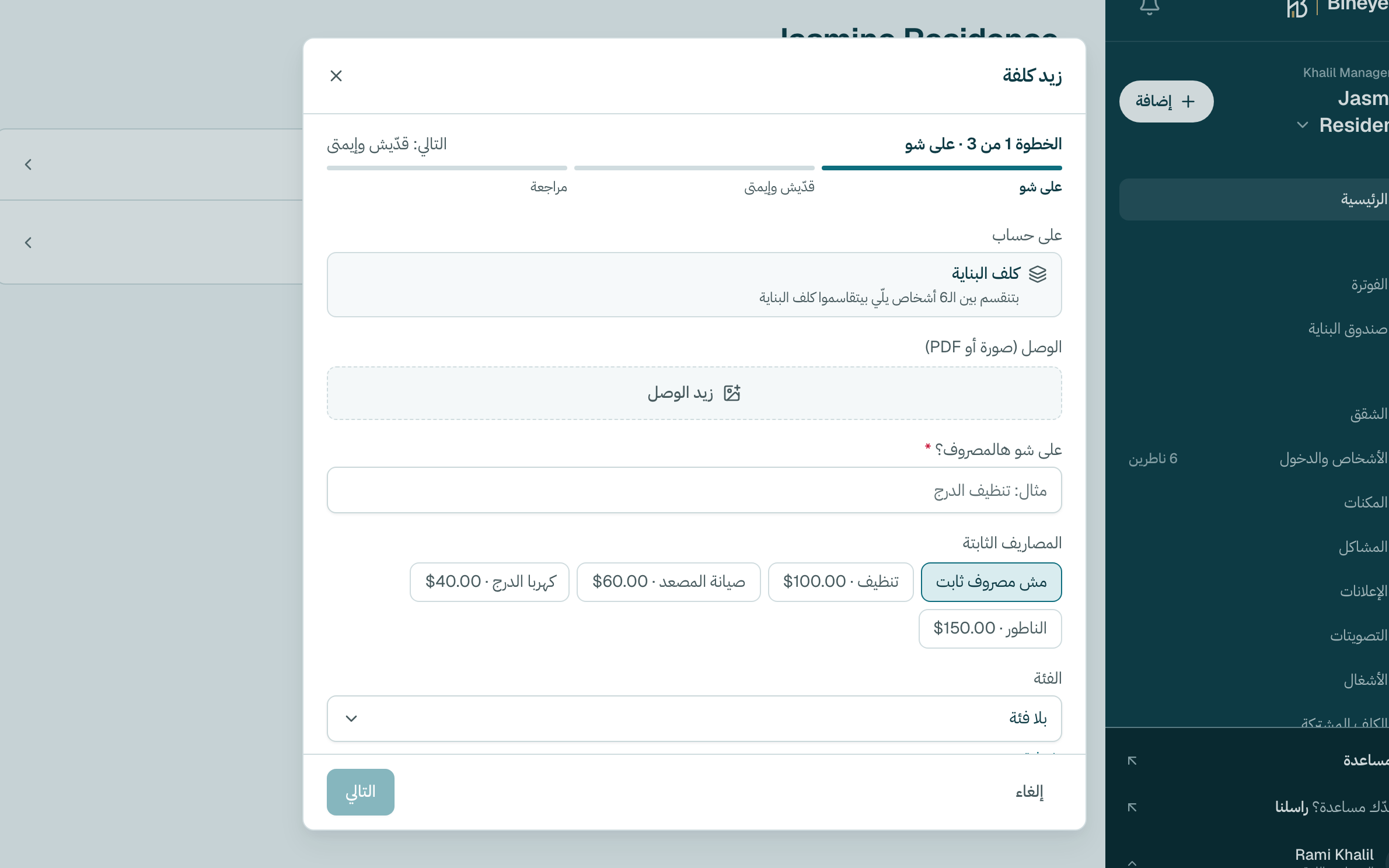Viewport: 1389px width, 868px height.
Task: Click the على شو step label
Action: [x=1040, y=187]
